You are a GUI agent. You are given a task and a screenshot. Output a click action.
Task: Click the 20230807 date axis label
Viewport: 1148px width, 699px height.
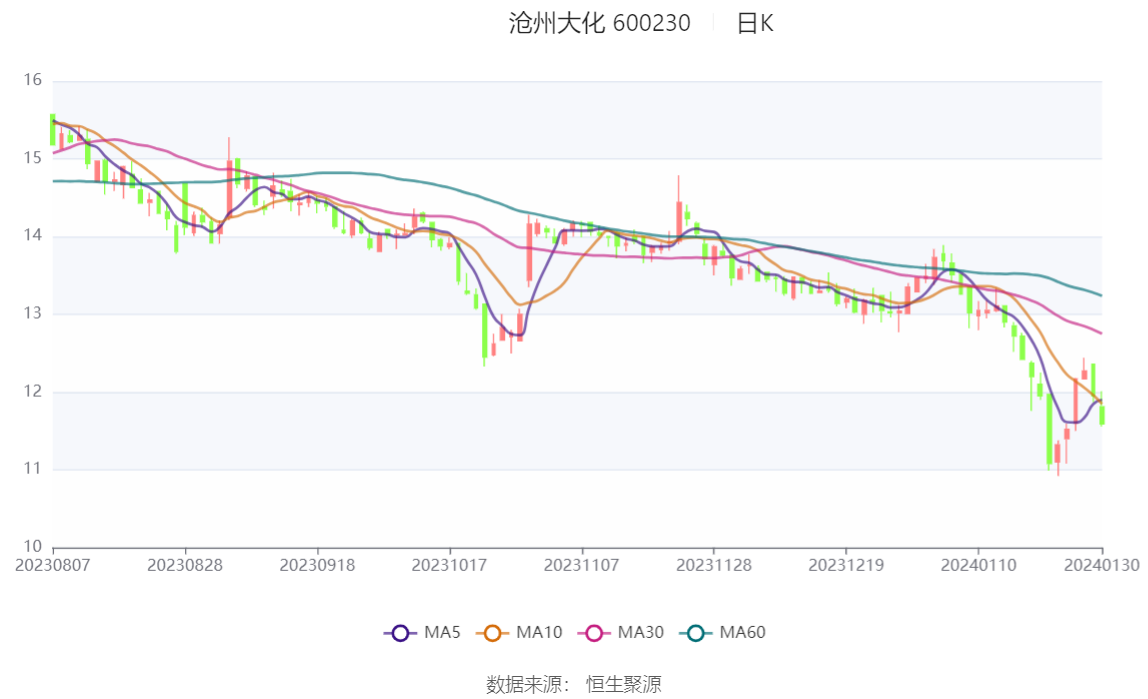pyautogui.click(x=53, y=566)
